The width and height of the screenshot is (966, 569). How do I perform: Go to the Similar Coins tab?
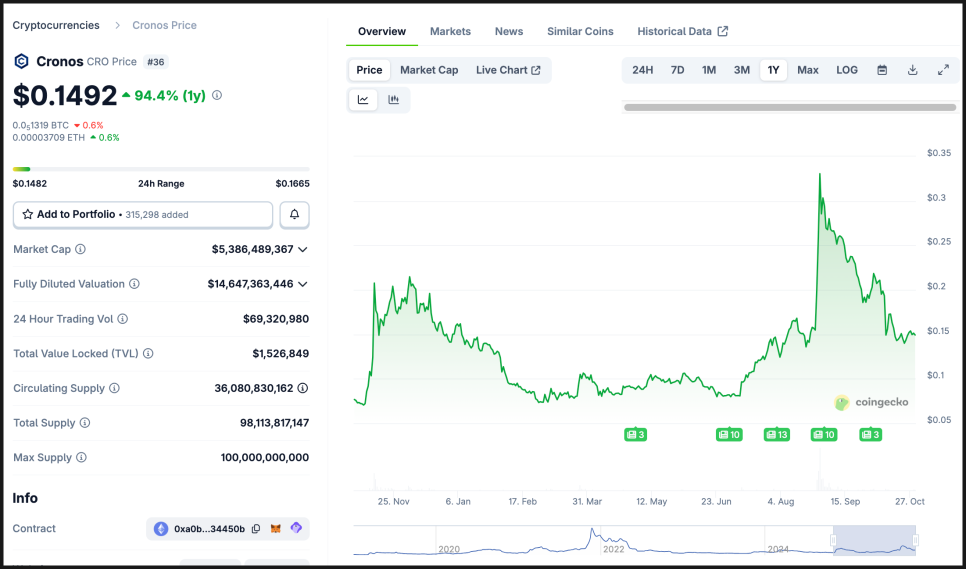[580, 31]
